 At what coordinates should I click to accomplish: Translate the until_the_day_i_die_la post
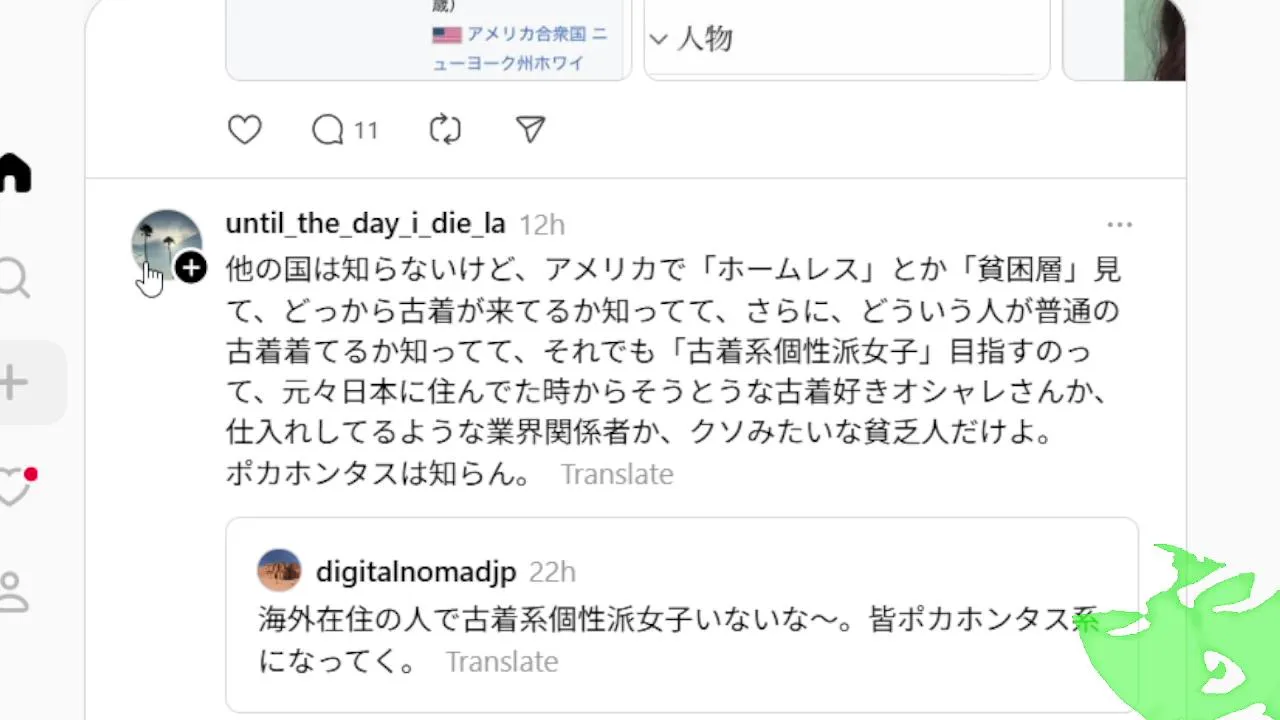616,474
